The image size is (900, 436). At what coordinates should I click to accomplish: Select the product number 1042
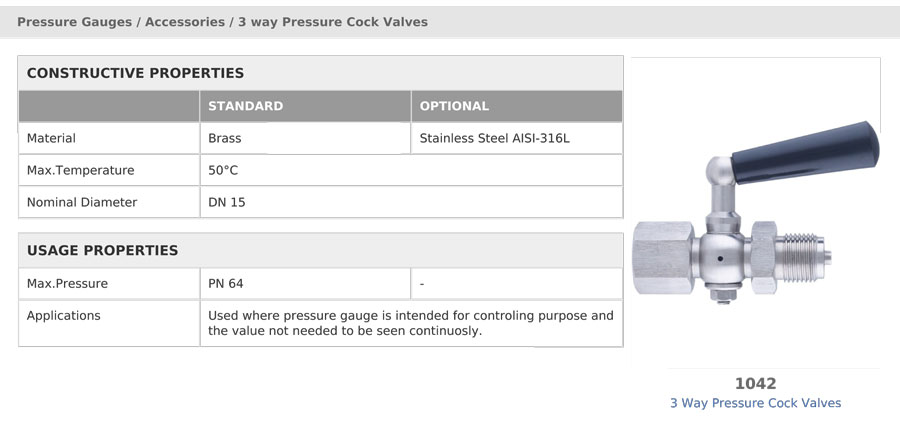coord(755,383)
